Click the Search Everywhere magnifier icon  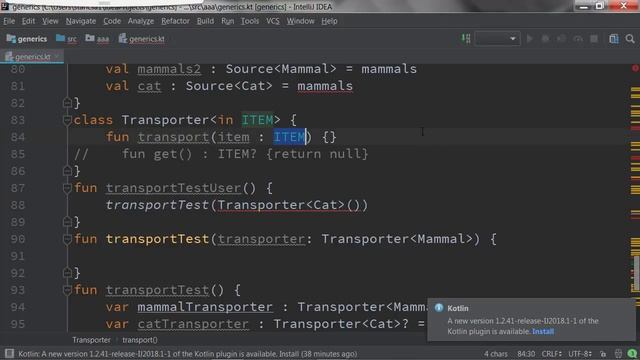tap(630, 39)
